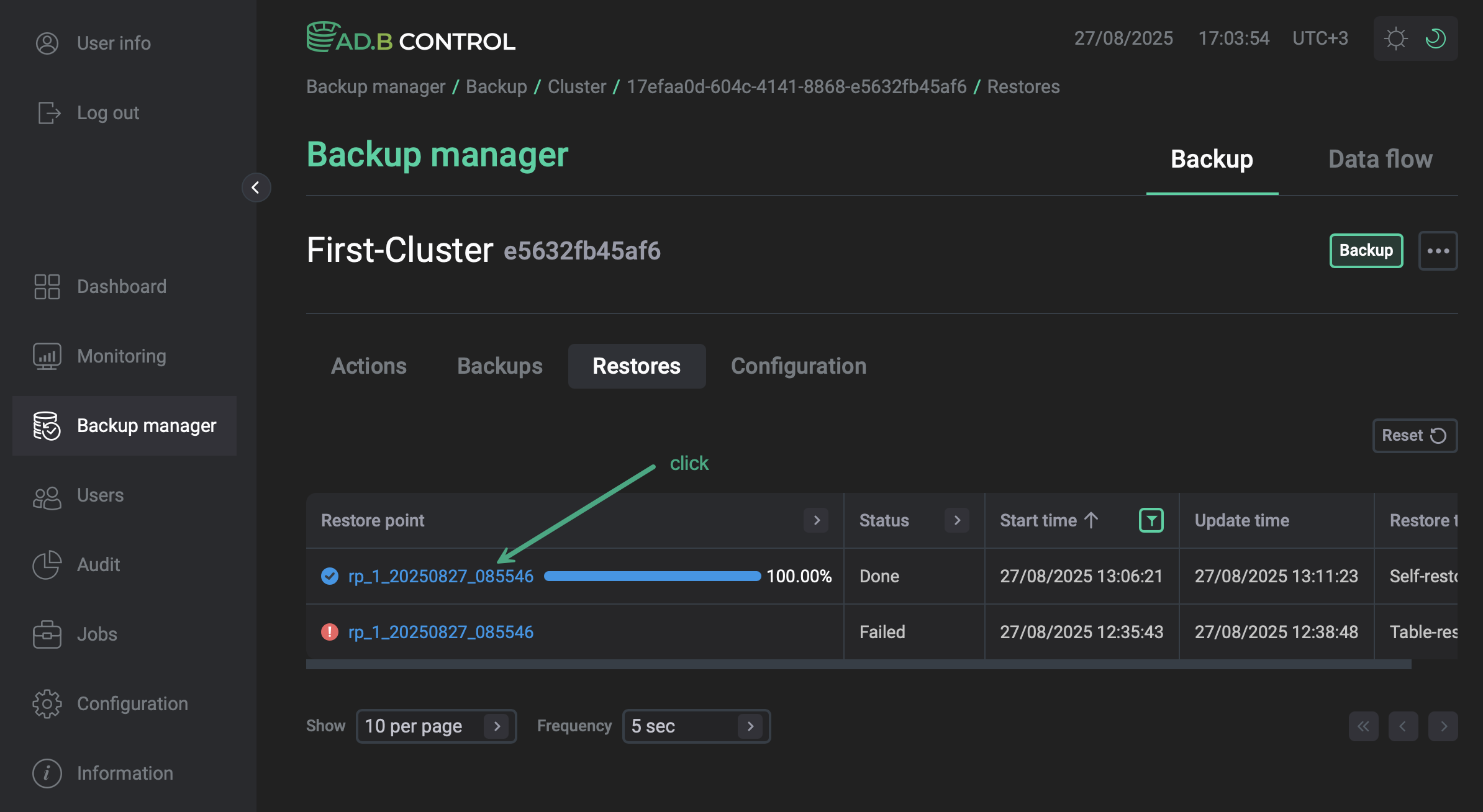Open the Show "10 per page" dropdown

435,726
